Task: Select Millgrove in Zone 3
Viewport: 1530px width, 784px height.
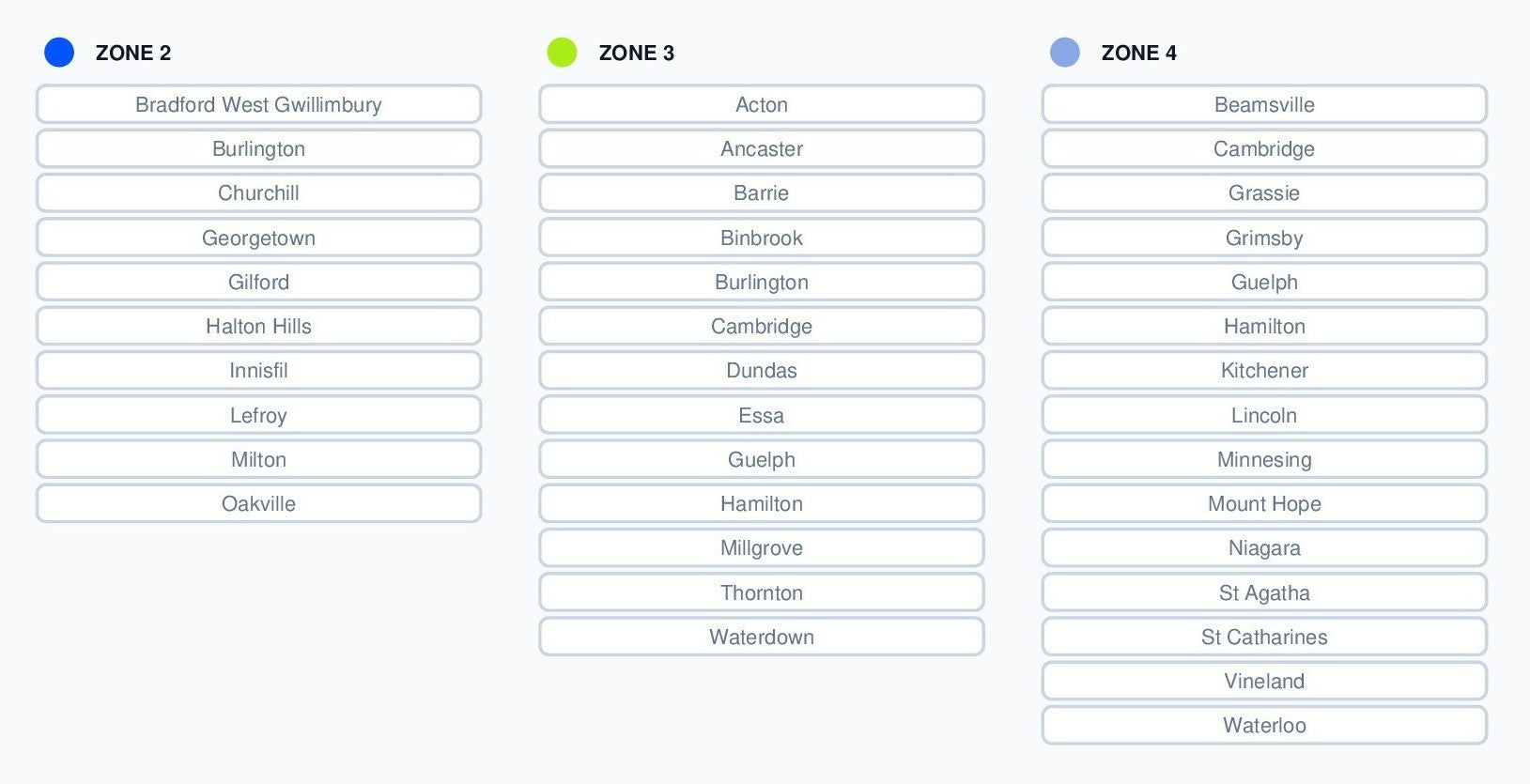Action: tap(761, 548)
